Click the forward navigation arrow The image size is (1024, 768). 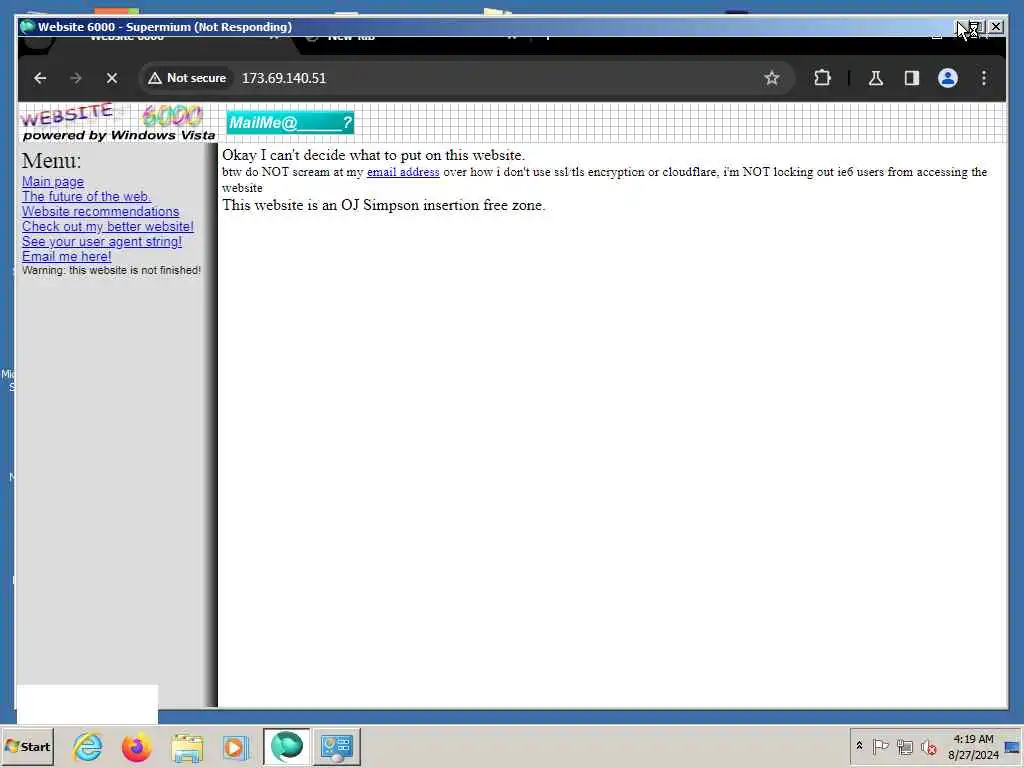pos(76,78)
